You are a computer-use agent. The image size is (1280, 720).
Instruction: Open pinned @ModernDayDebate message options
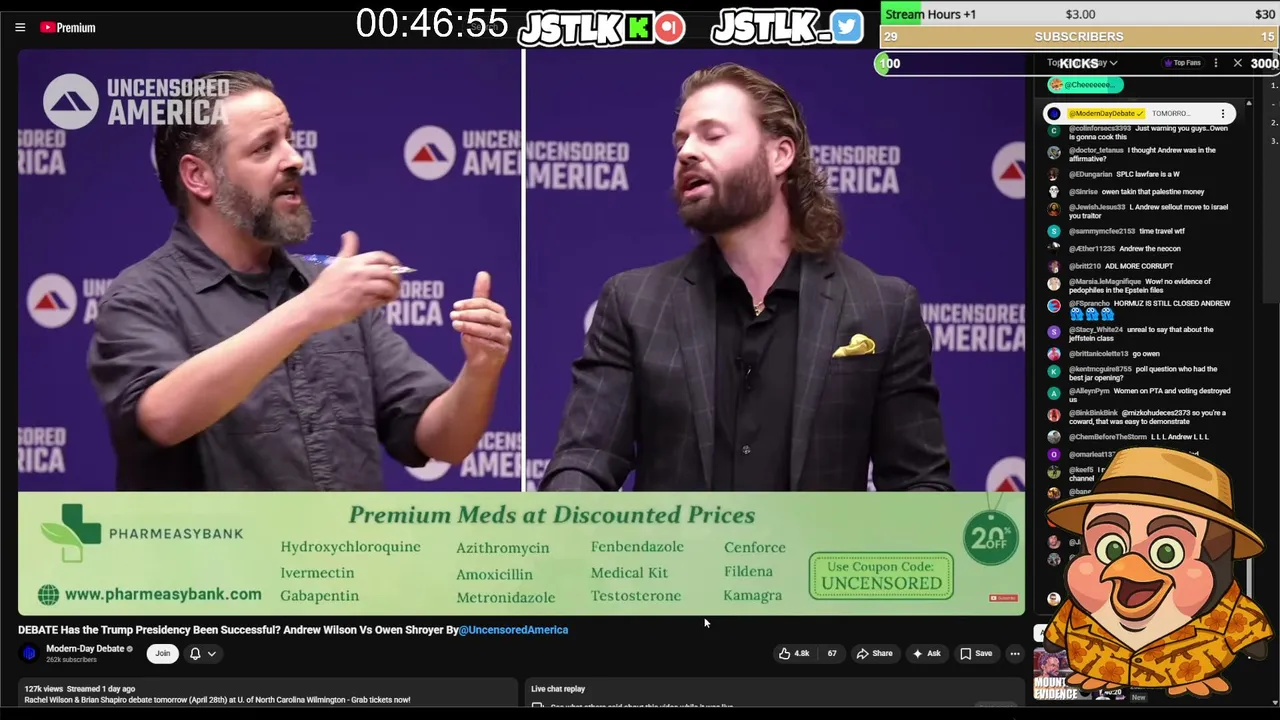[x=1222, y=114]
